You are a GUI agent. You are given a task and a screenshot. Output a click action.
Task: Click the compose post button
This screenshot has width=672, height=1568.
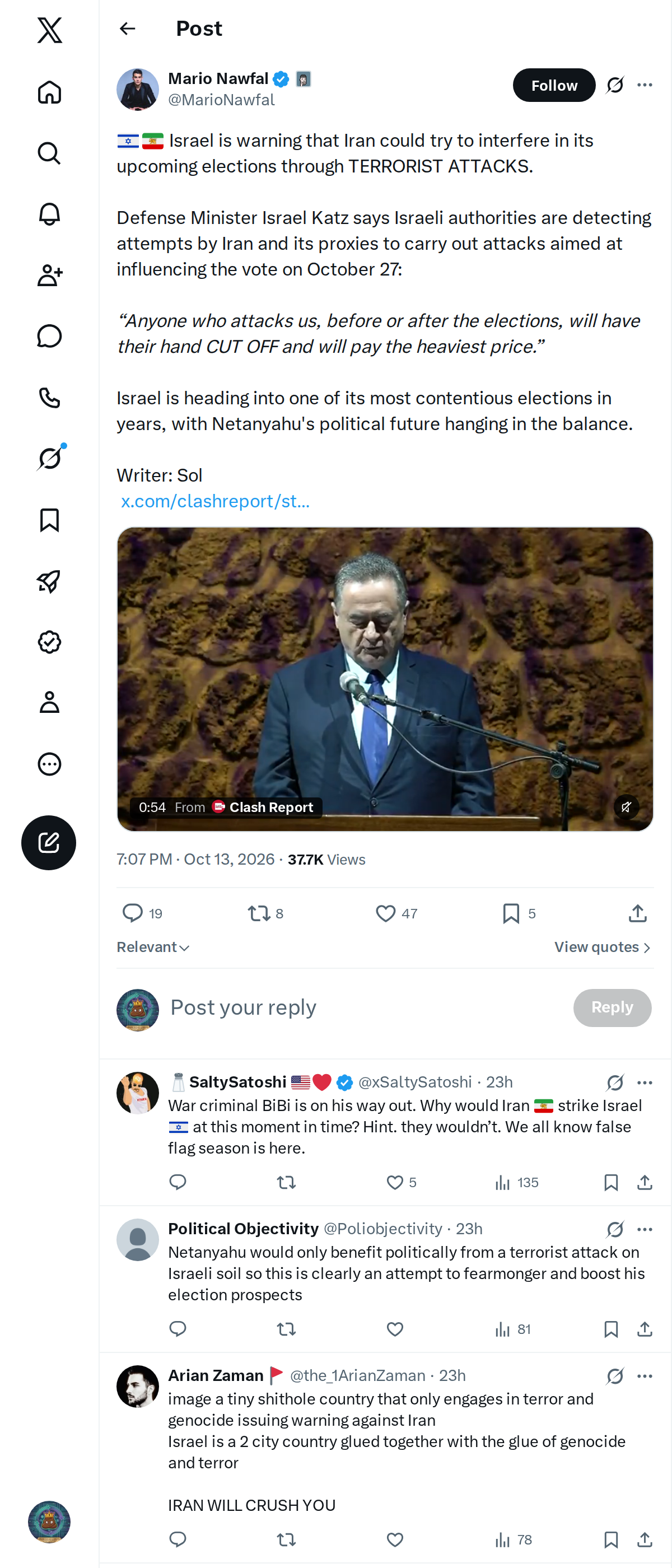[x=49, y=842]
